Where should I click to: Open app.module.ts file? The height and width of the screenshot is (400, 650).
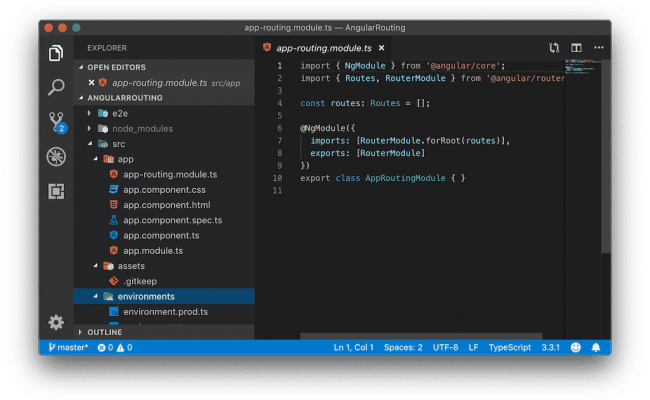pos(153,251)
